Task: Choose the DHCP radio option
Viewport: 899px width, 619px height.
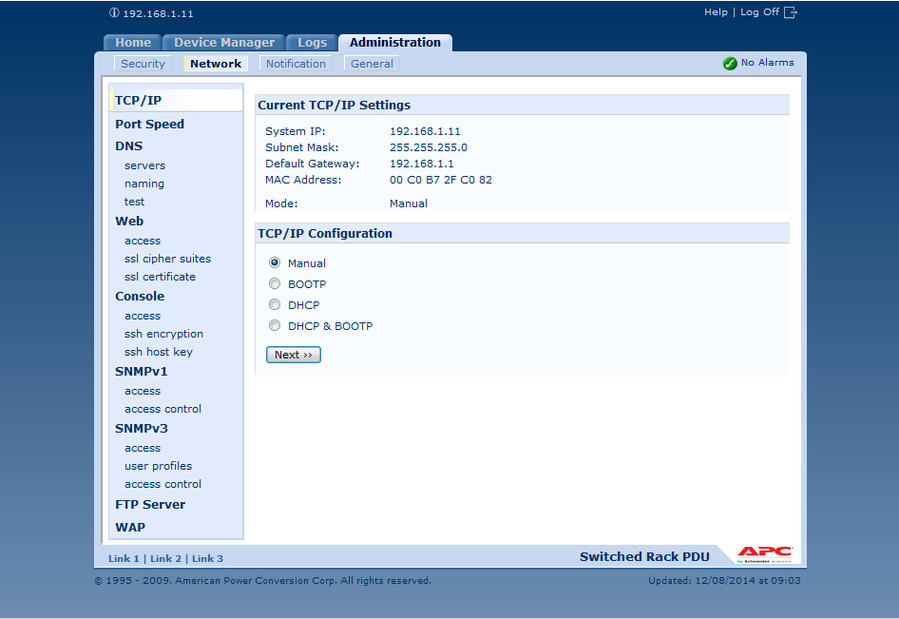Action: click(x=275, y=305)
